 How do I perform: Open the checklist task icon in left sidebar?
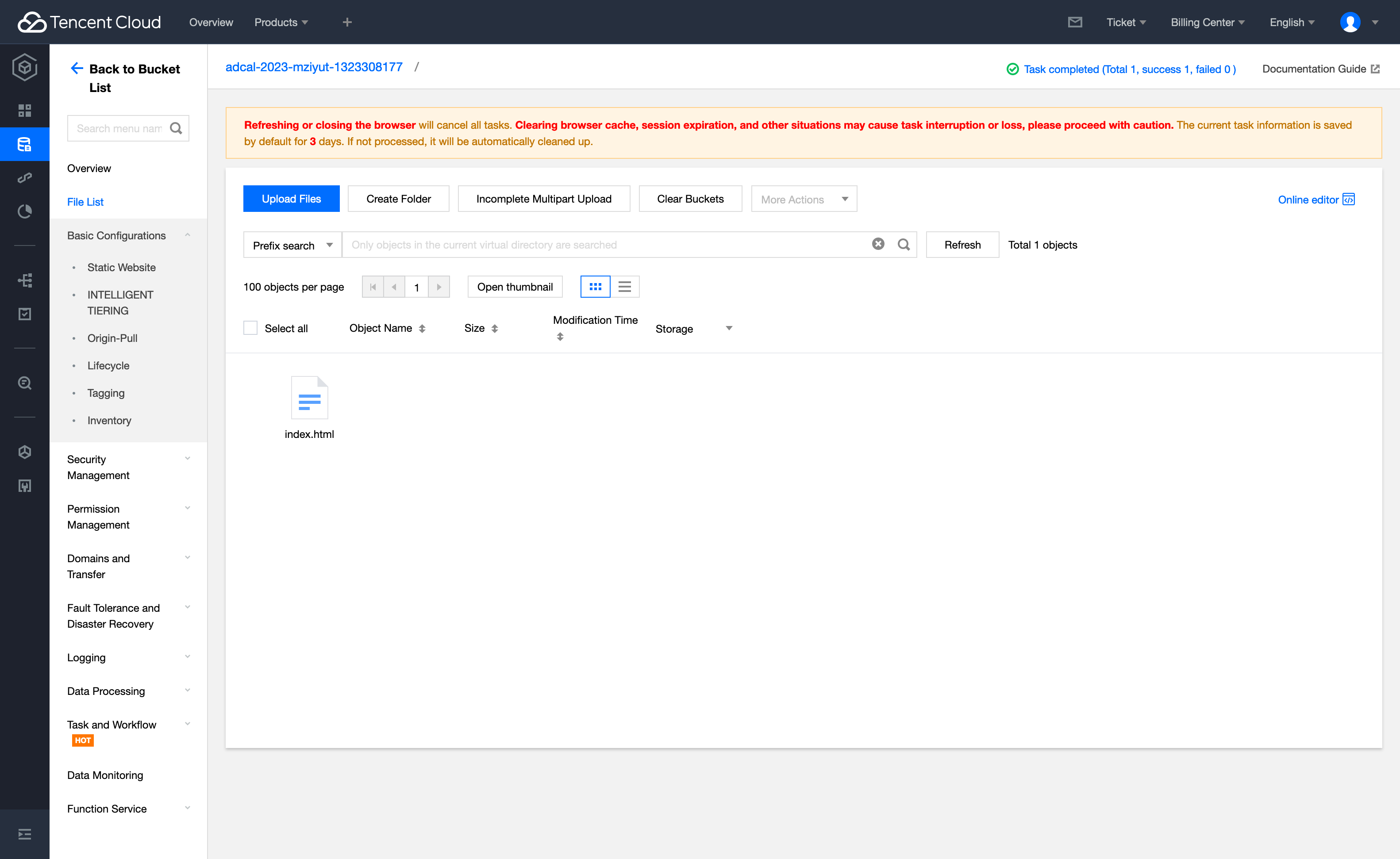click(x=24, y=314)
